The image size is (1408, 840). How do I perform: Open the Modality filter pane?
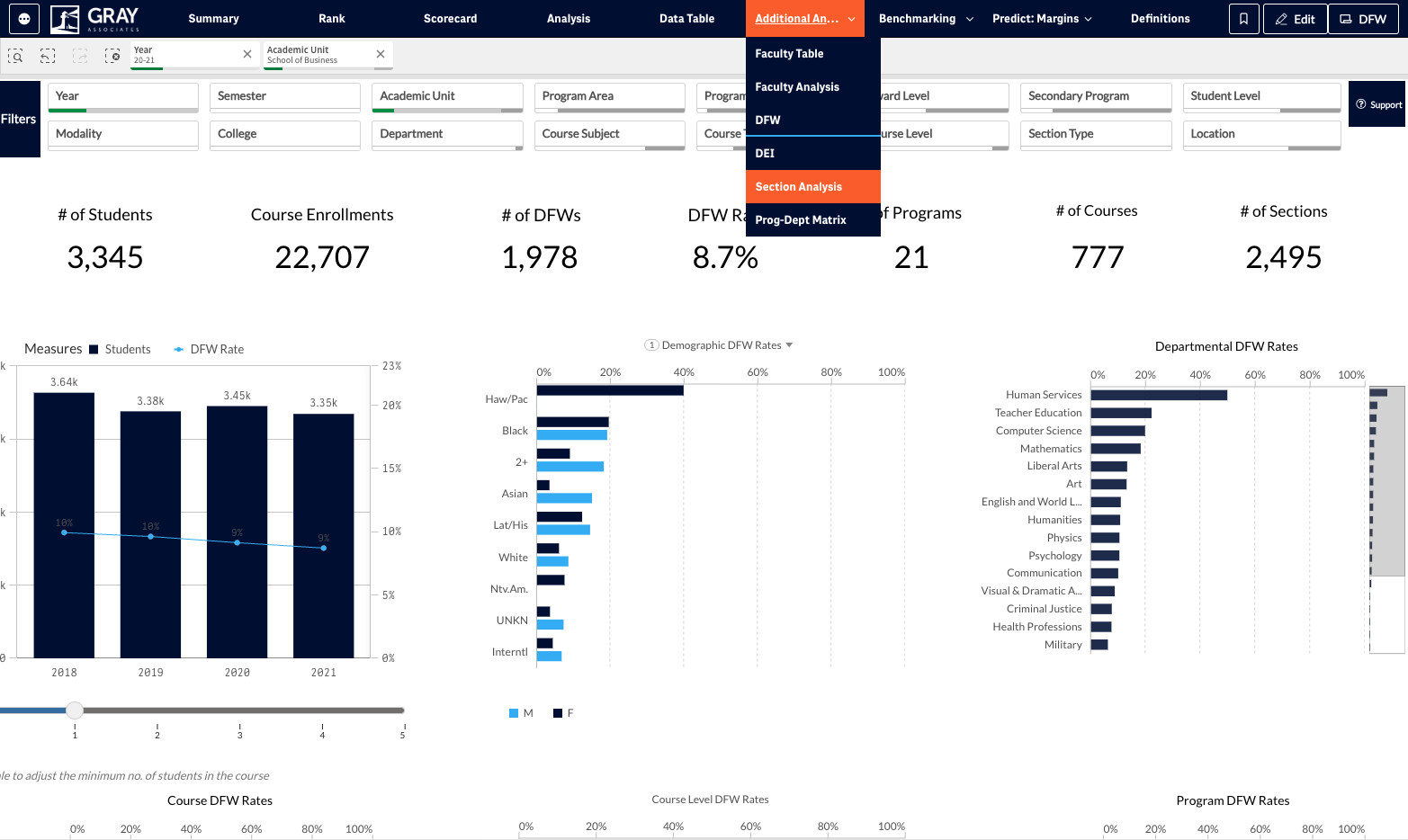pos(123,135)
